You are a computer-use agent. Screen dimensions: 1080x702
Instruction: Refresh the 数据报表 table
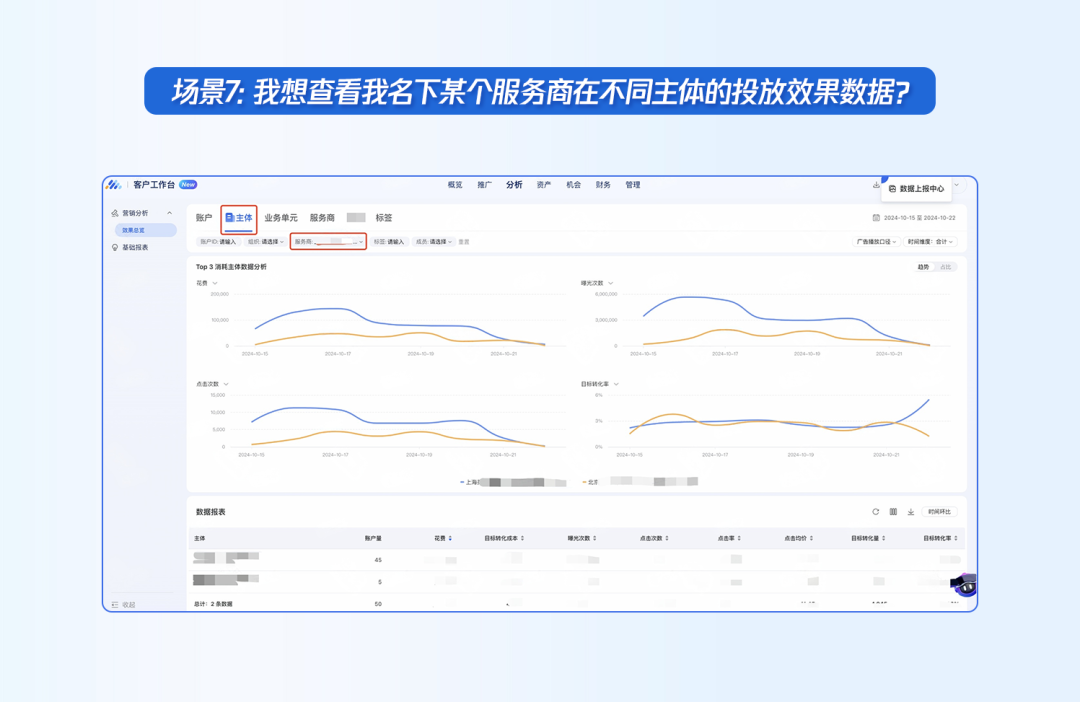(x=875, y=512)
